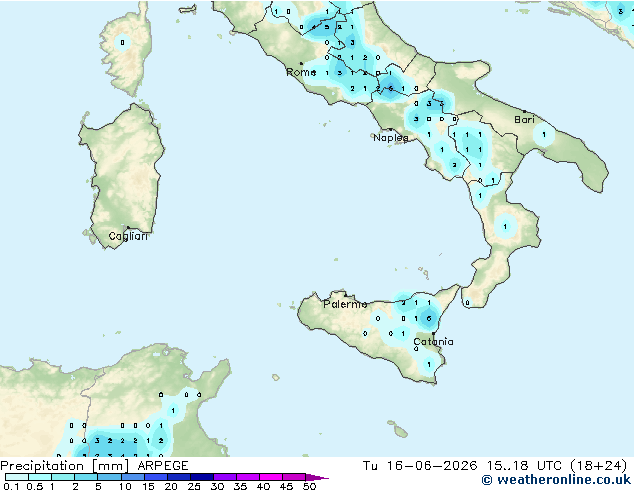Click the ARPEGE model name

(163, 466)
